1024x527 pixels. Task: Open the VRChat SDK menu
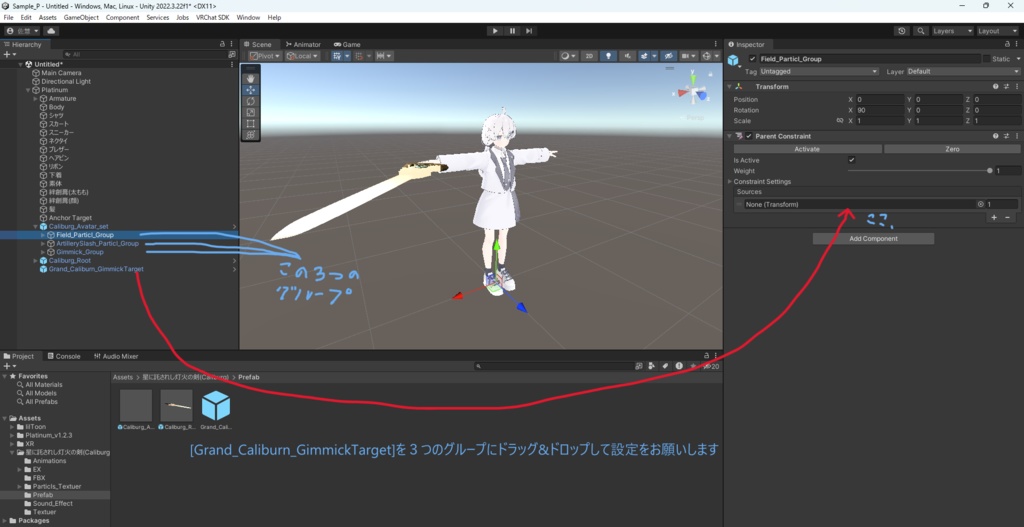213,18
